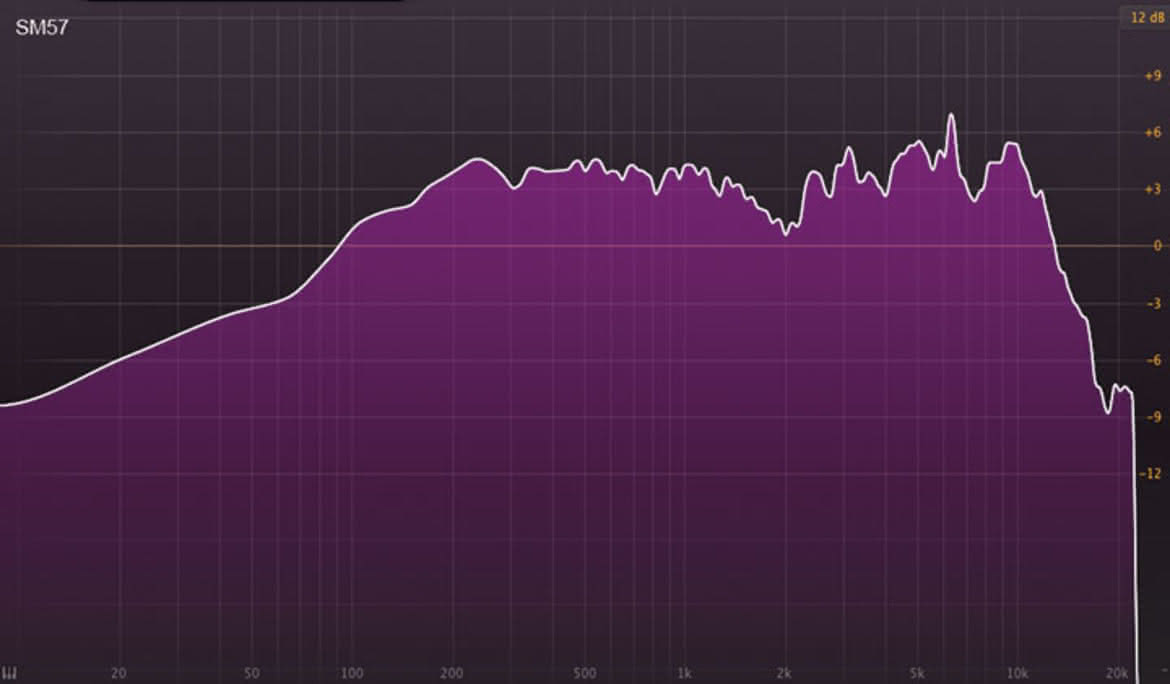Click the +6 gain scale label
The height and width of the screenshot is (684, 1170).
click(1153, 133)
